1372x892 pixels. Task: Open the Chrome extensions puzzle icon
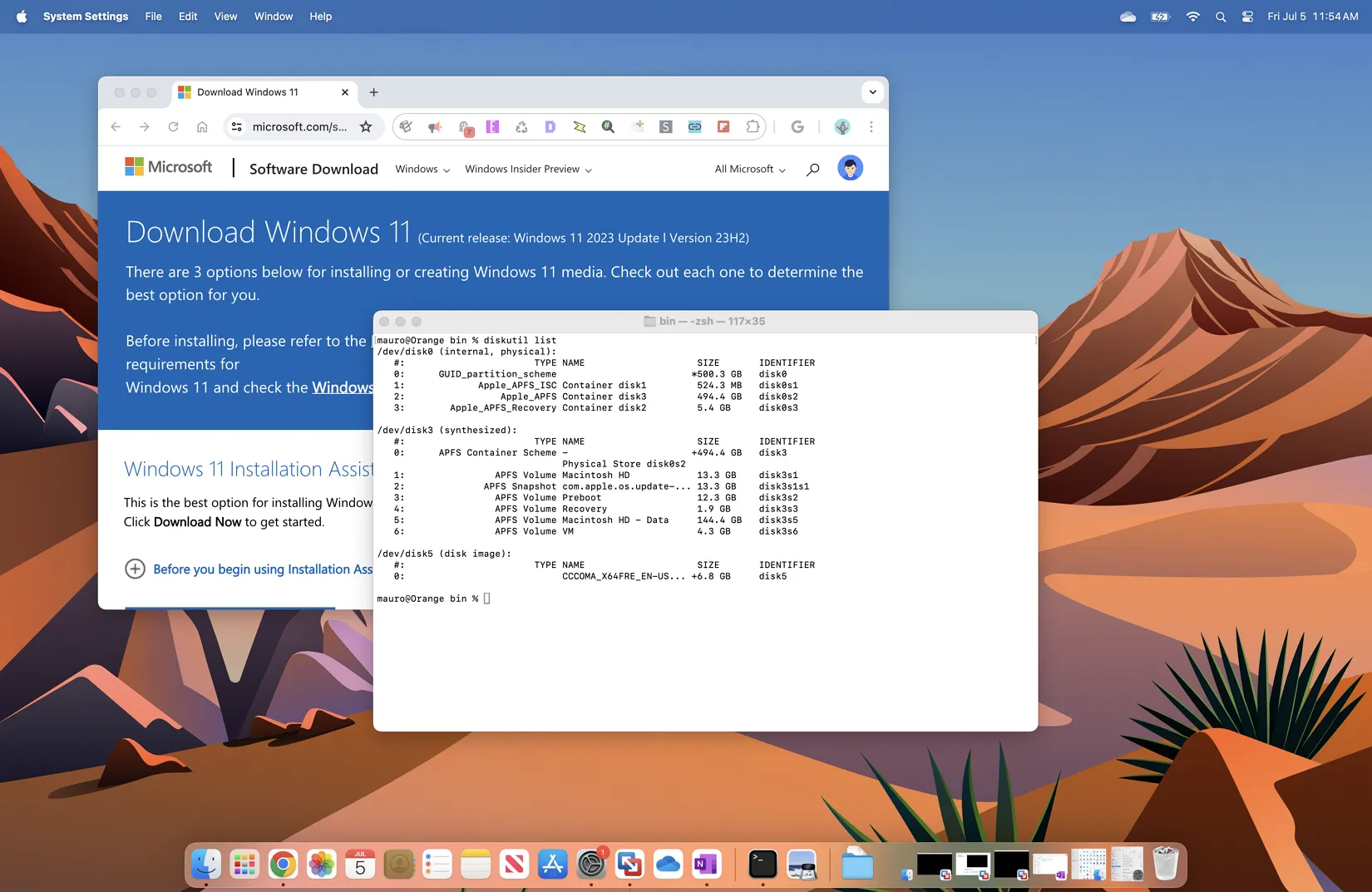coord(753,127)
